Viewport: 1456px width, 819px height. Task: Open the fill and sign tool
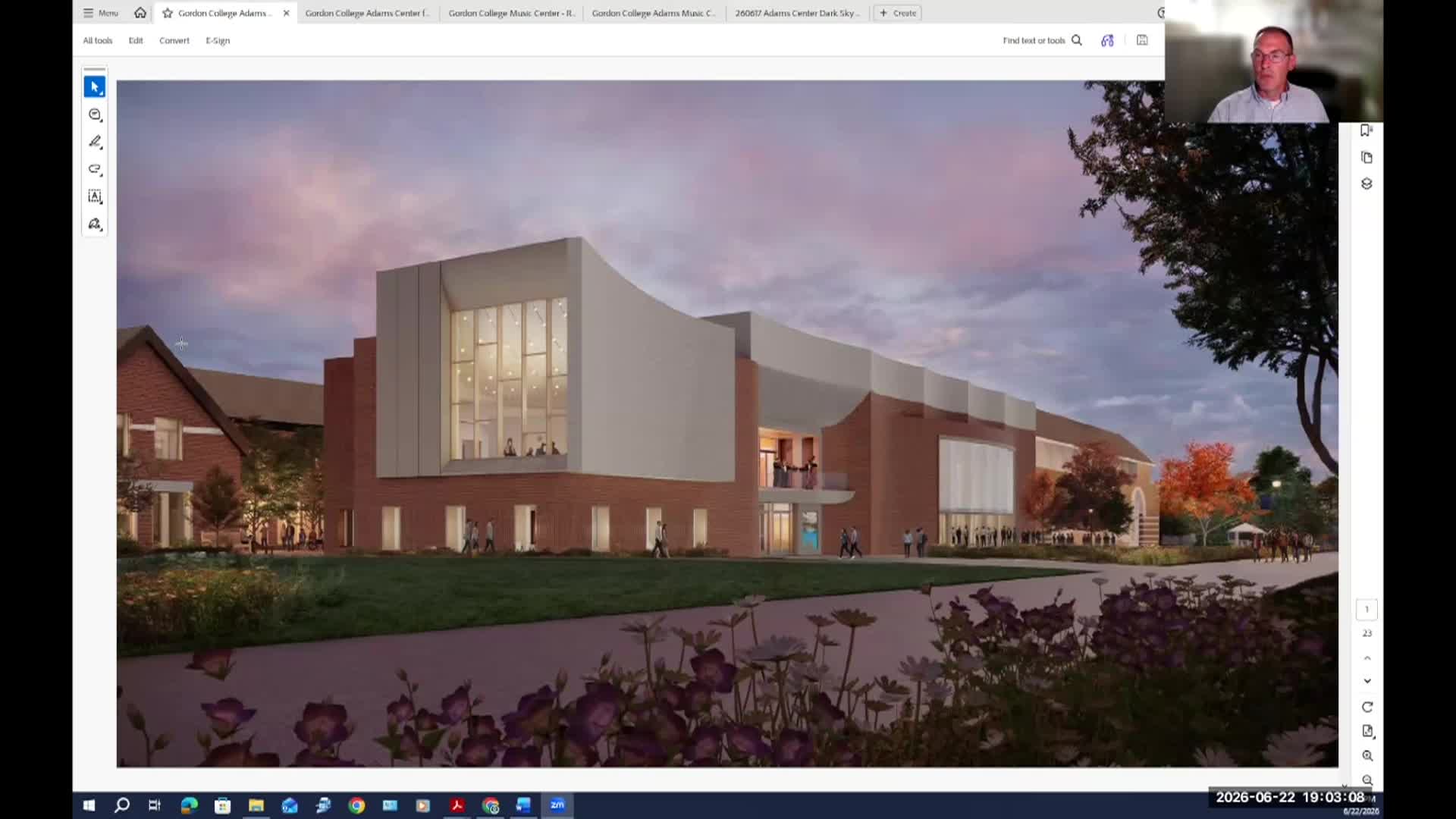coord(95,224)
